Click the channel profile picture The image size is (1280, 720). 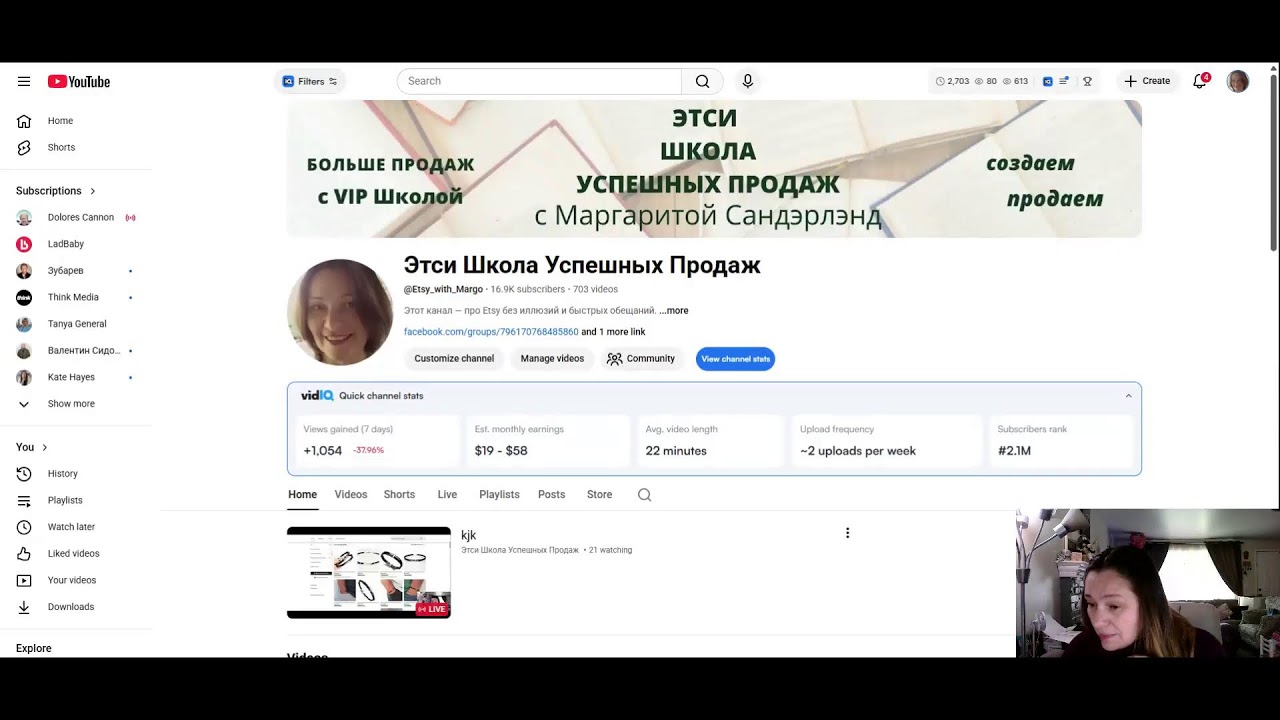[x=340, y=312]
